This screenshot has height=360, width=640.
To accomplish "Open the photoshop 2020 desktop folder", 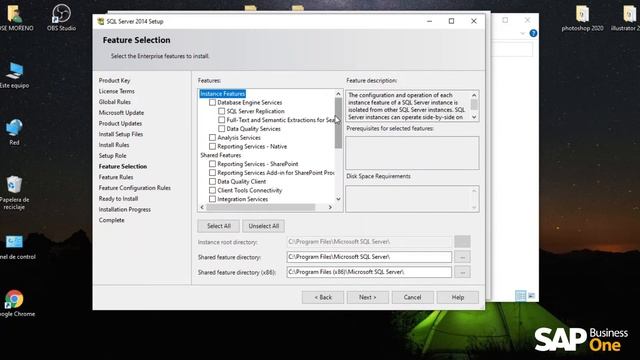I will pos(582,18).
